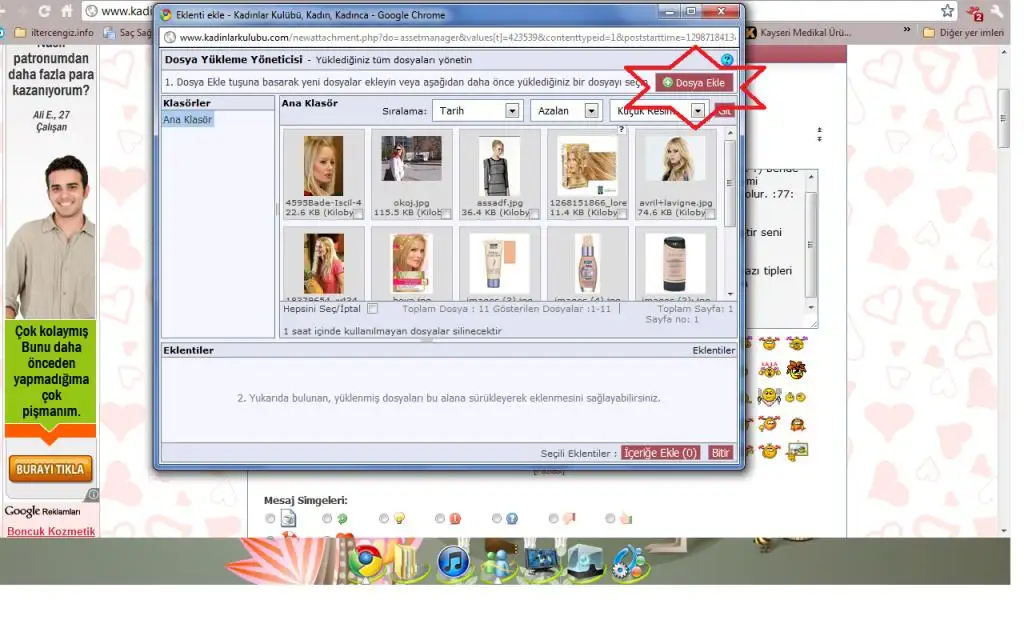Screen dimensions: 1024x640
Task: Click the bookmark star in the address bar
Action: (x=947, y=11)
